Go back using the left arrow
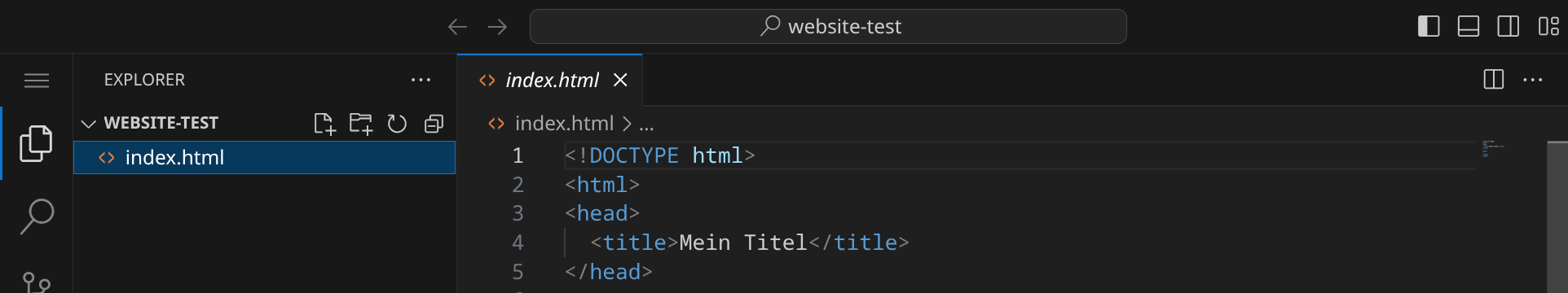 [x=457, y=27]
